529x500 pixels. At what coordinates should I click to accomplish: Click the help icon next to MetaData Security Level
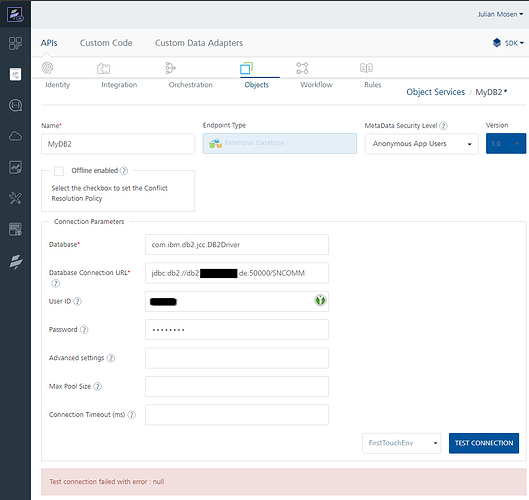(443, 126)
